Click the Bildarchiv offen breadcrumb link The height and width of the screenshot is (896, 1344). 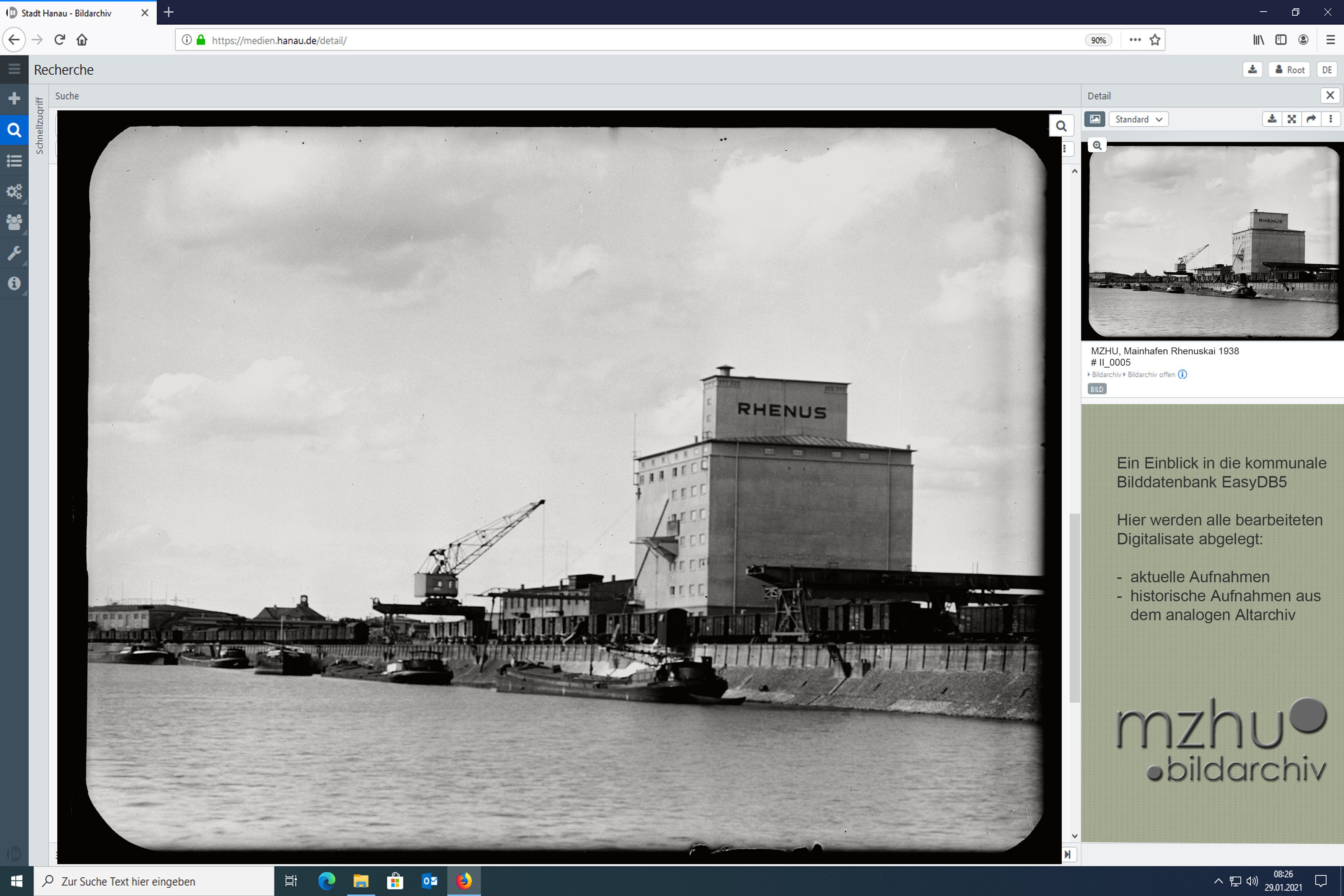pyautogui.click(x=1151, y=374)
